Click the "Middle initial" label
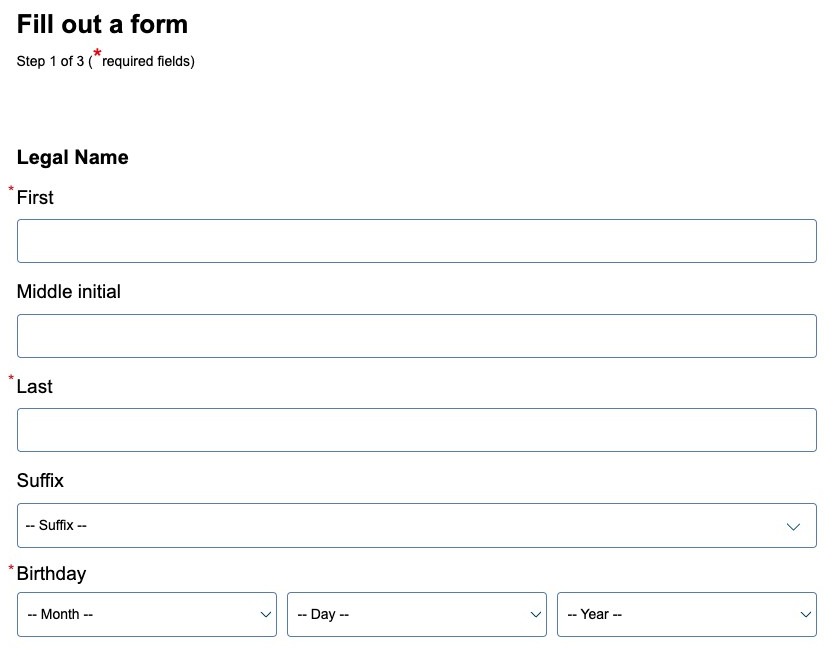 click(x=69, y=292)
